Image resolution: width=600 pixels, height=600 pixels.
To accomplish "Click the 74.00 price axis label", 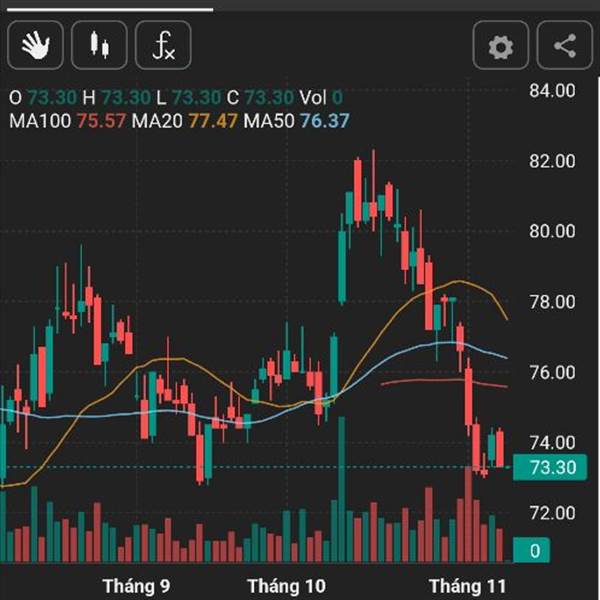I will (552, 443).
